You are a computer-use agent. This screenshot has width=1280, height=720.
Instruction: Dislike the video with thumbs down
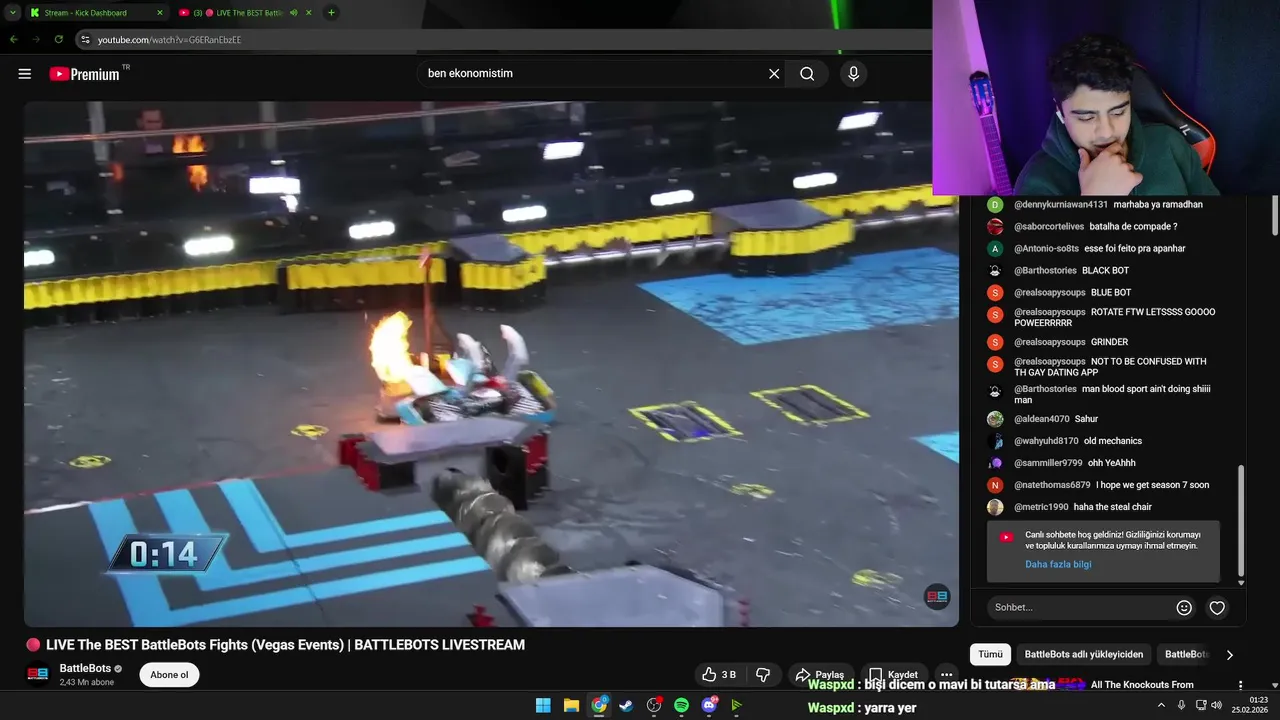(x=763, y=675)
